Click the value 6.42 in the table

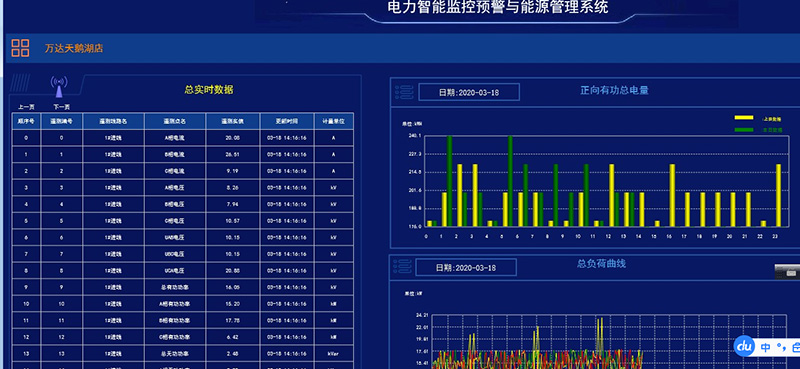pos(233,337)
